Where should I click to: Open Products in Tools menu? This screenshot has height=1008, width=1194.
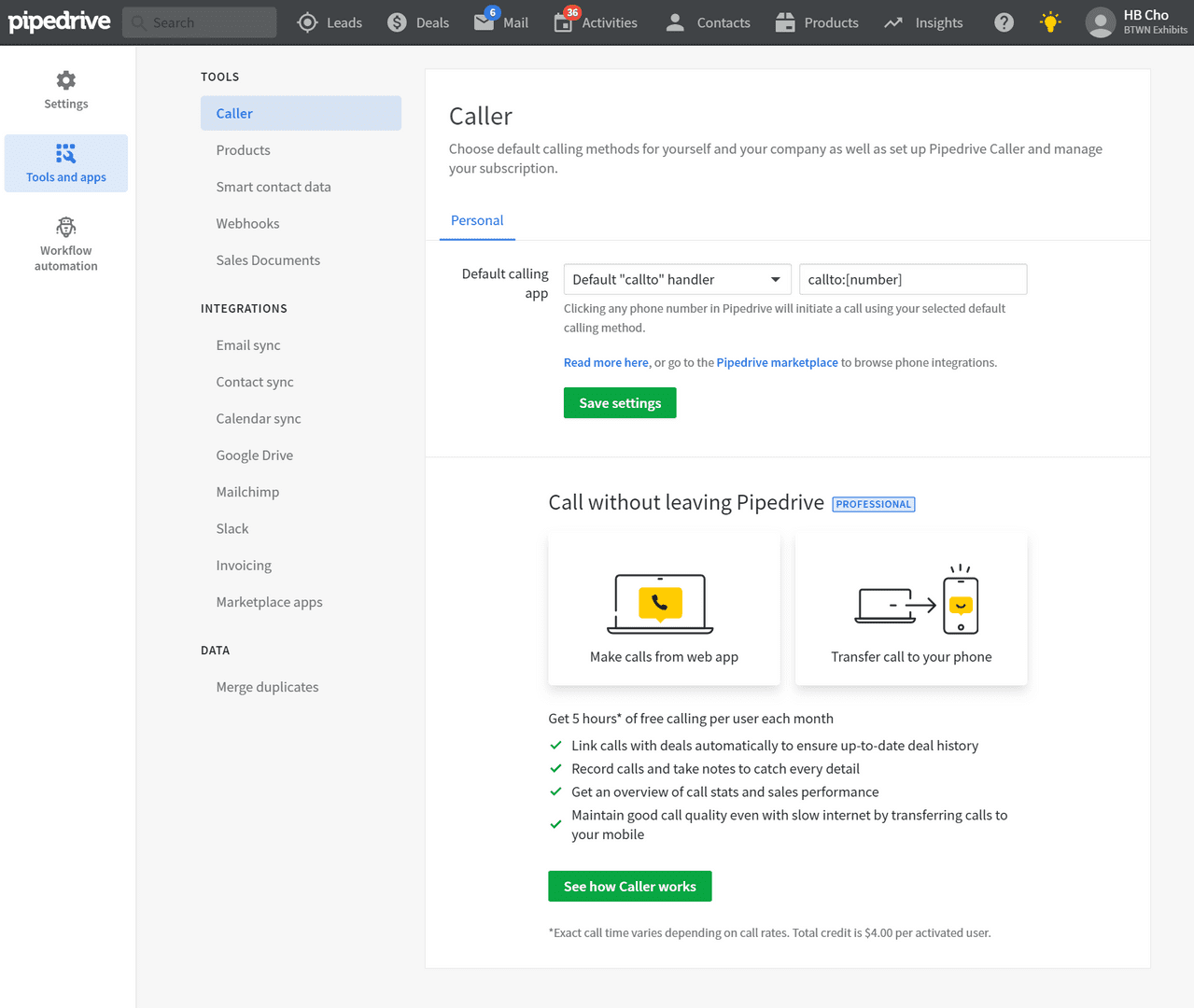243,149
